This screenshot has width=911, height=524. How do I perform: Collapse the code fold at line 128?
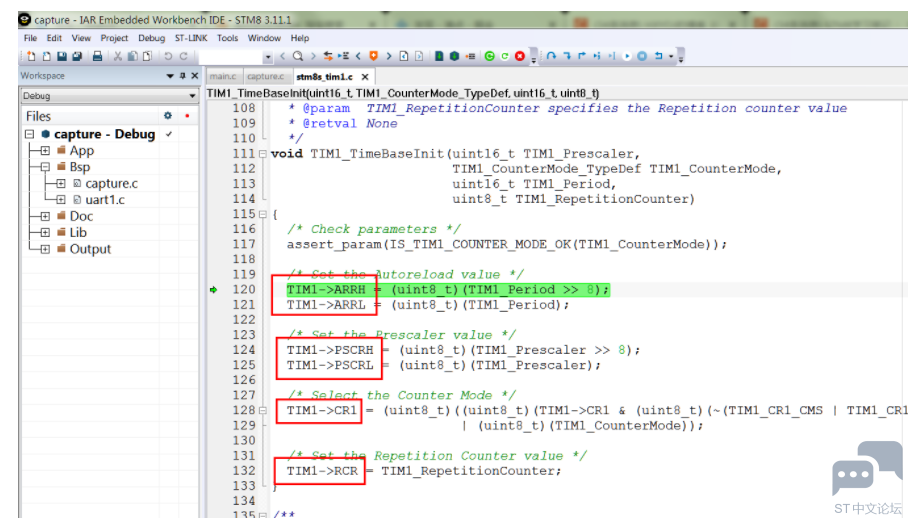[x=263, y=411]
